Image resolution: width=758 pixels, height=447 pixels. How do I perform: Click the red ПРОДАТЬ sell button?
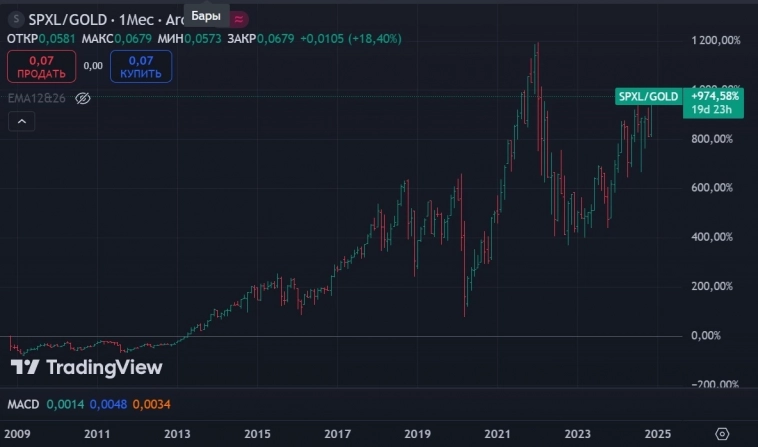(x=42, y=67)
